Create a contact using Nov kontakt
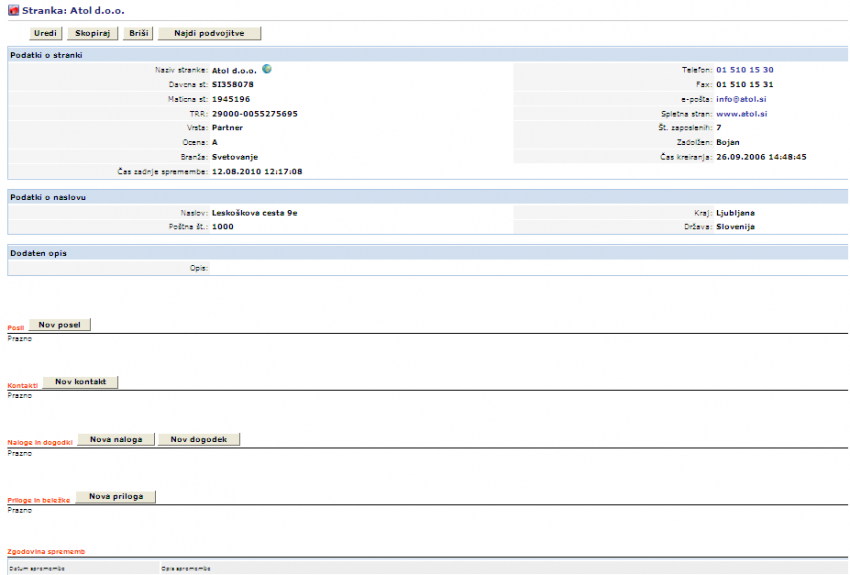 80,382
